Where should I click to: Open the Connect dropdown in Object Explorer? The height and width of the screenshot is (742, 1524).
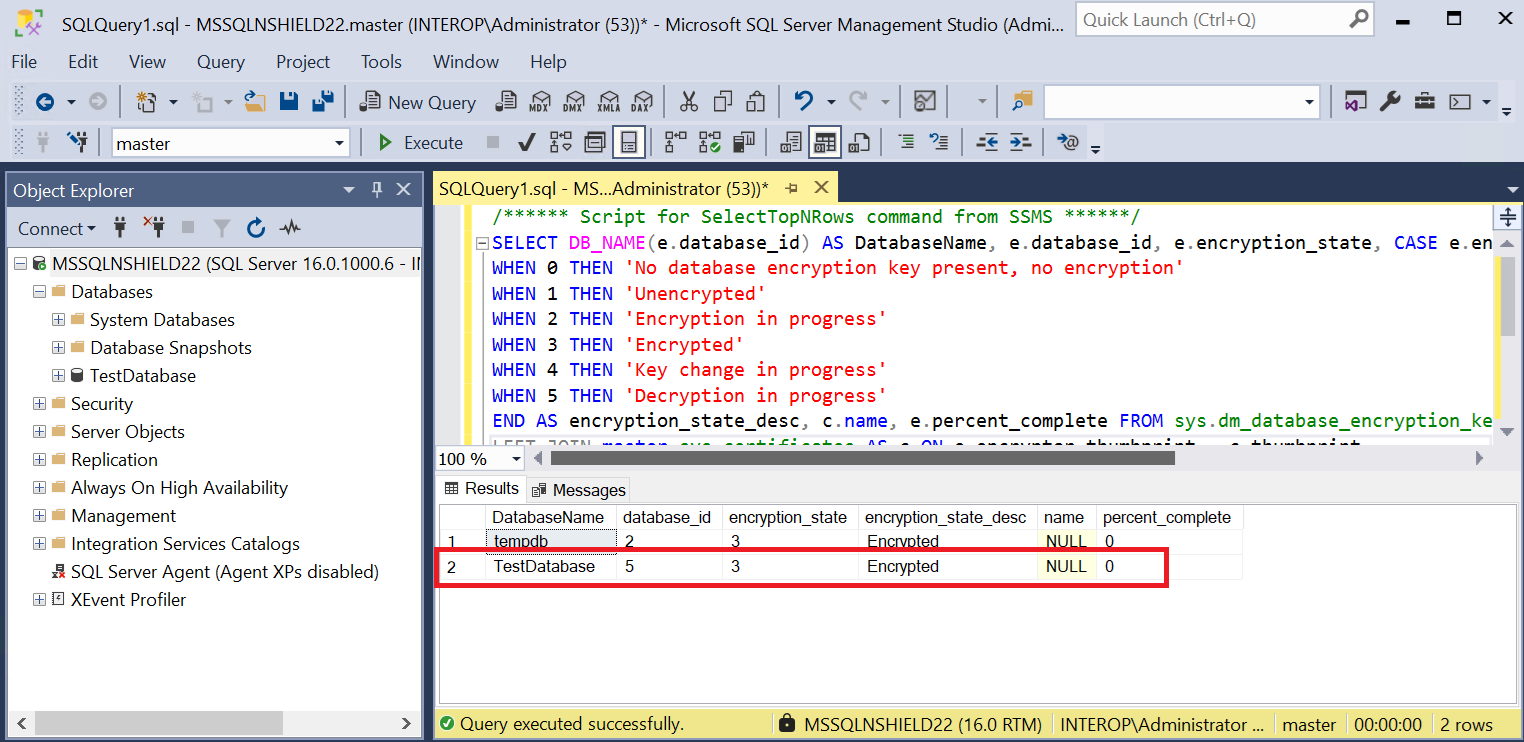(57, 228)
